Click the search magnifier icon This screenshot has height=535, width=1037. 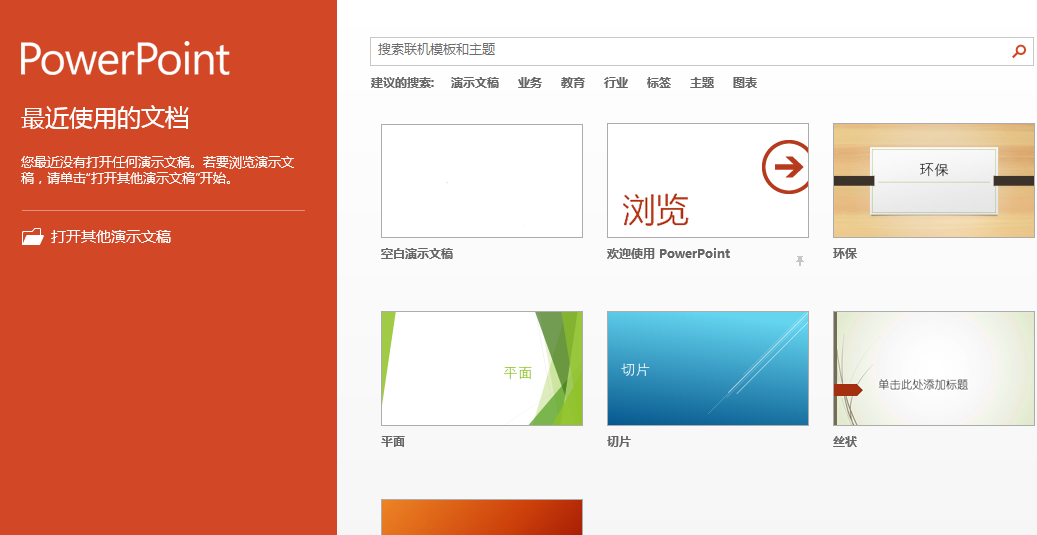(x=1019, y=51)
